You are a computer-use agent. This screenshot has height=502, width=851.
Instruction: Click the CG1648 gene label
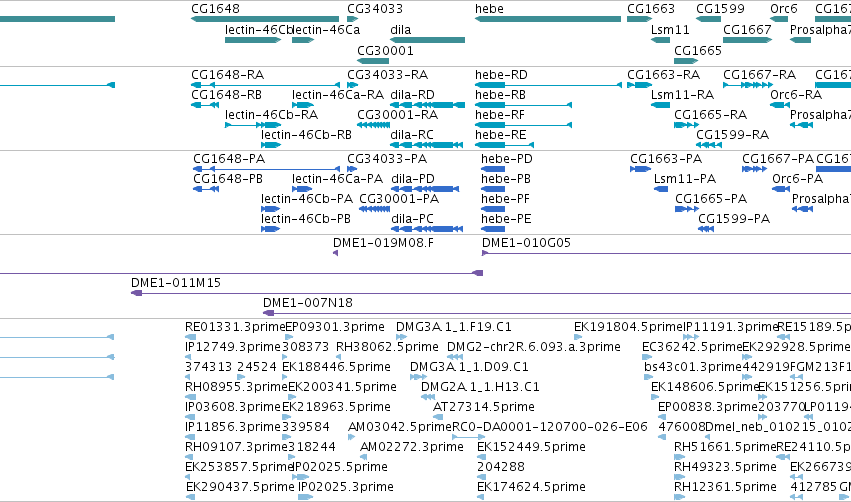tap(215, 9)
